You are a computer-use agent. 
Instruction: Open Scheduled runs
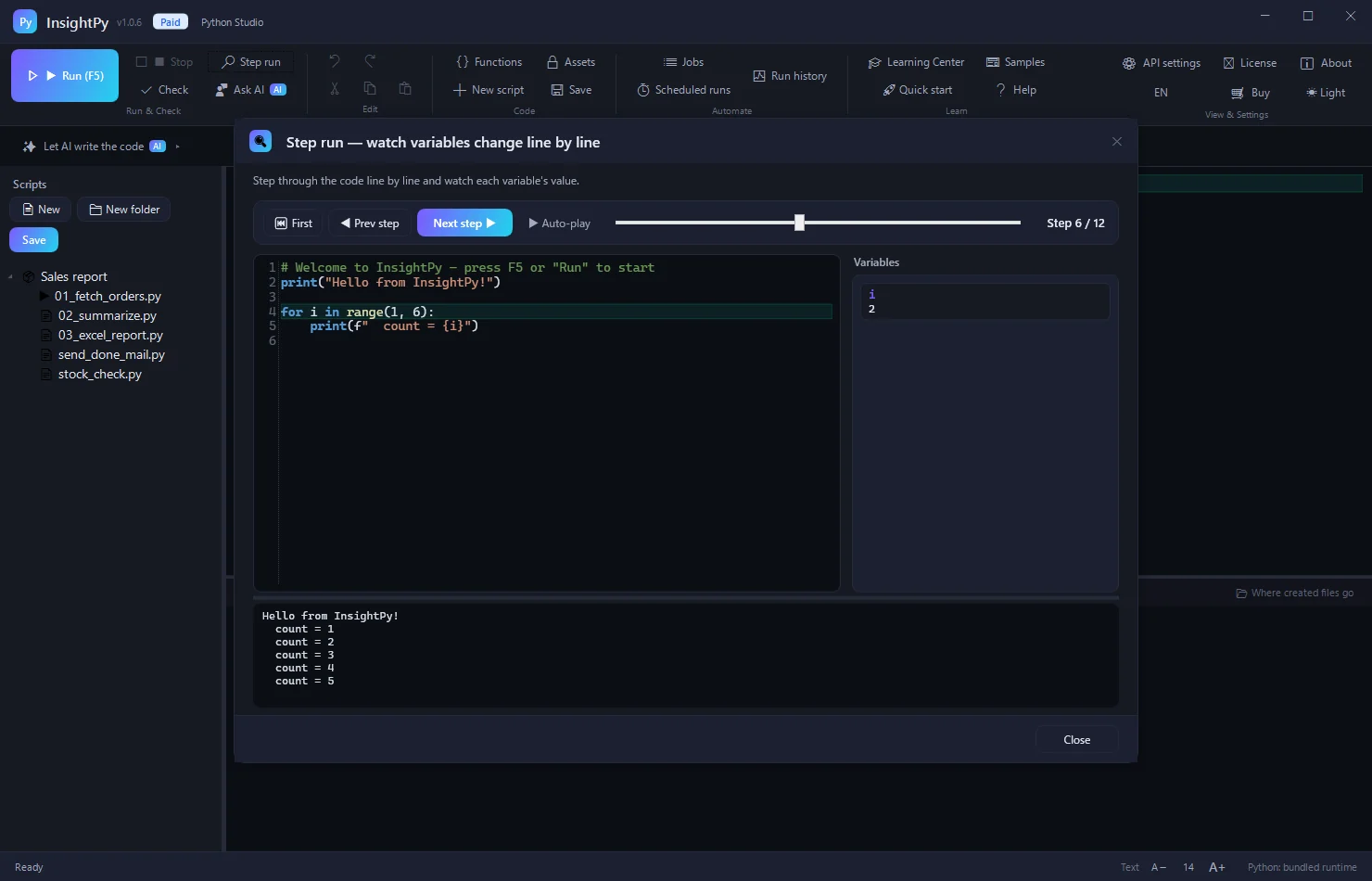684,90
